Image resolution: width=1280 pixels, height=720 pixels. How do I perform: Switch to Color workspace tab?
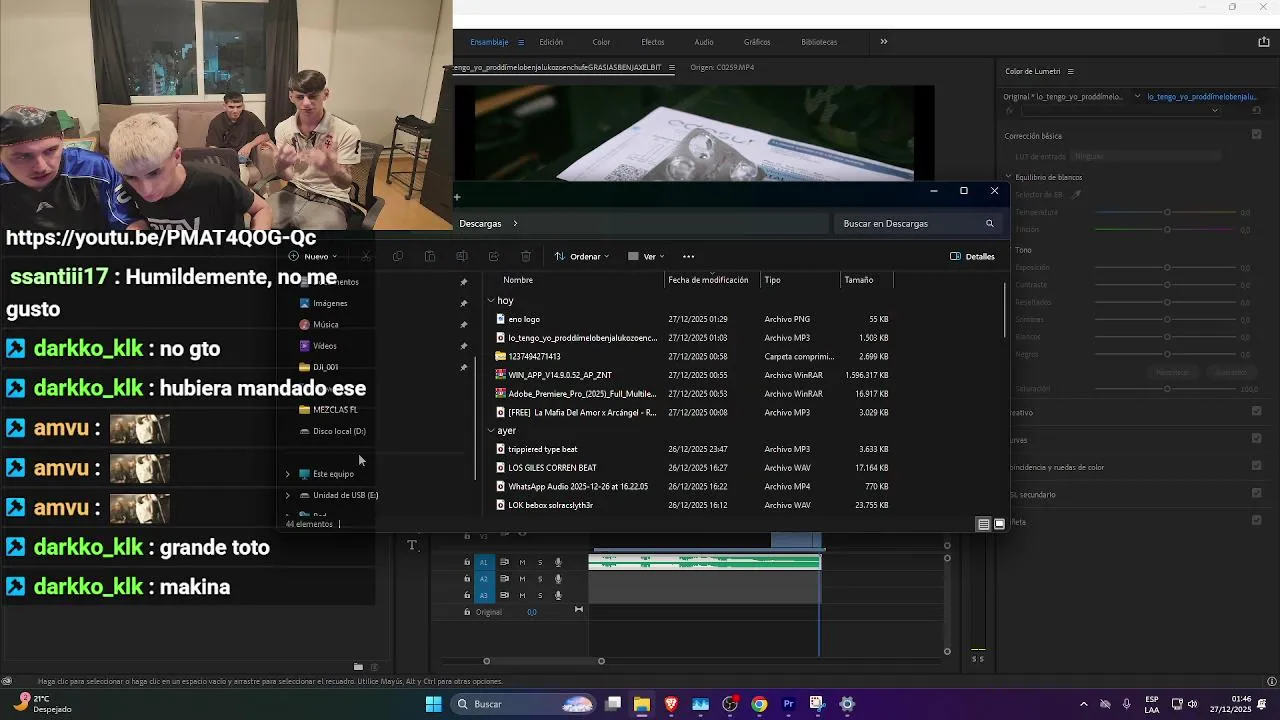click(x=601, y=42)
